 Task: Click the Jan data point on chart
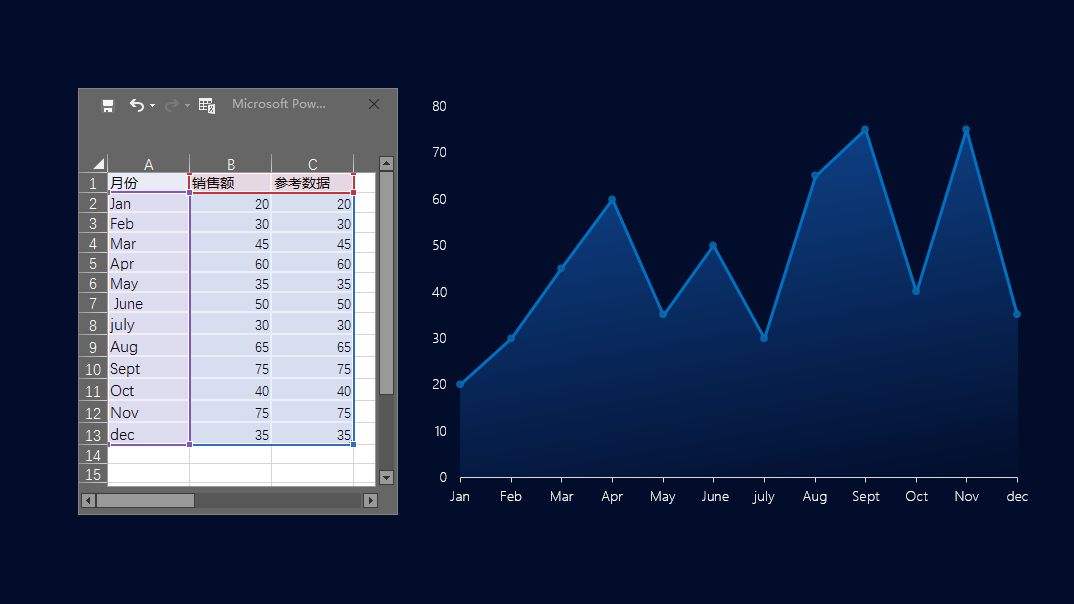460,384
